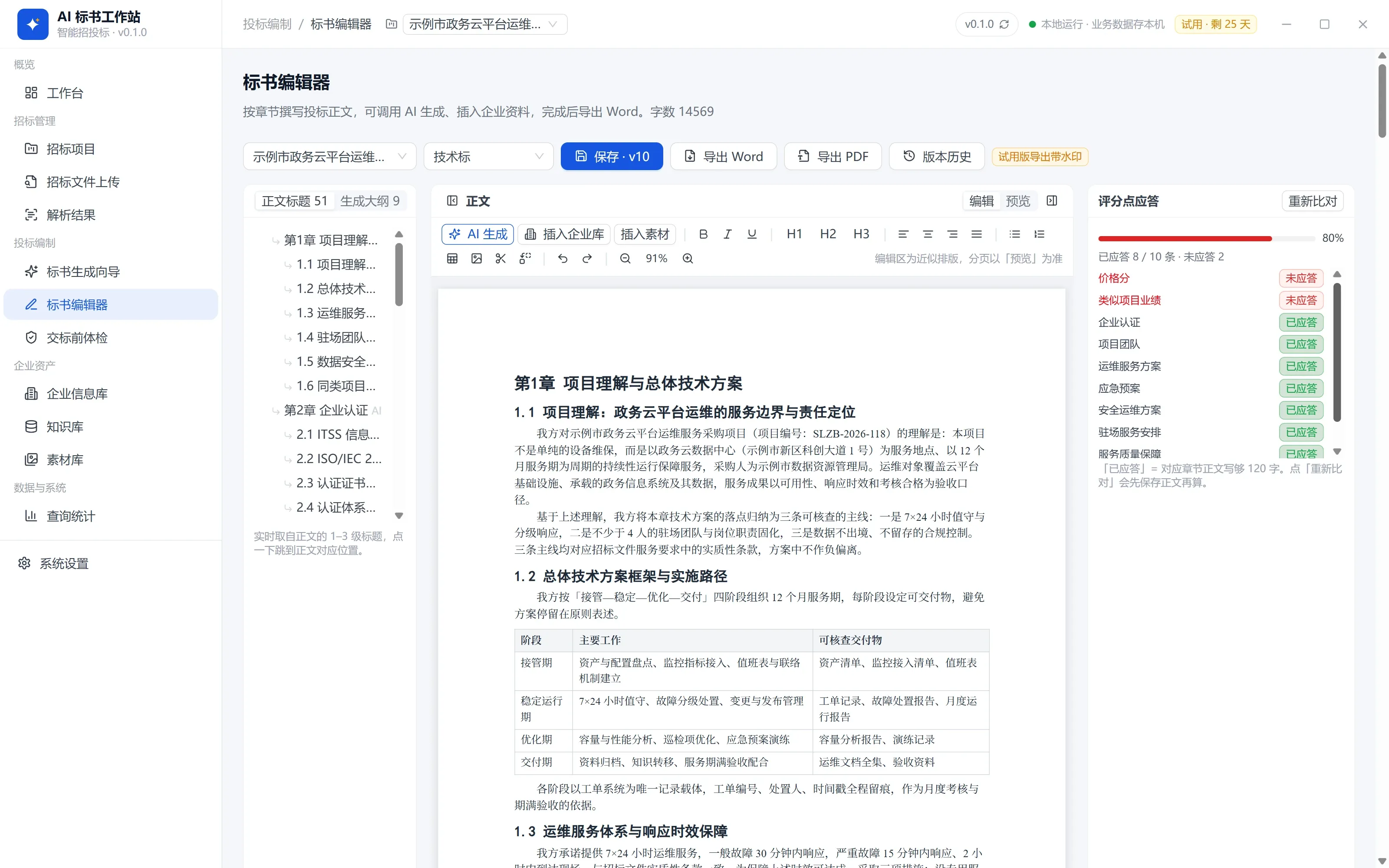Collapse the outline panel left of 正文
This screenshot has width=1389, height=868.
pyautogui.click(x=452, y=201)
